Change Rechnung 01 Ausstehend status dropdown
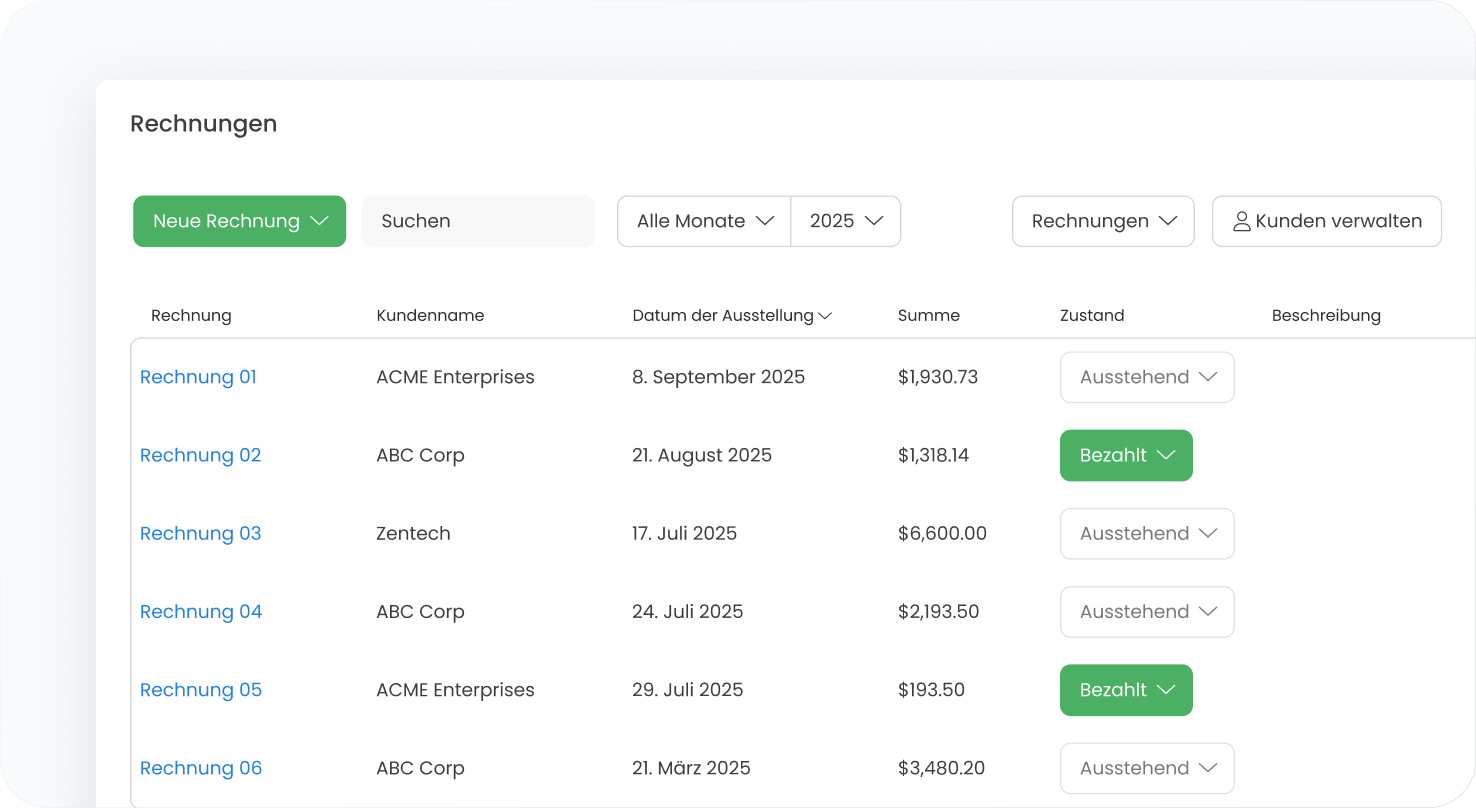This screenshot has width=1476, height=808. [1147, 377]
